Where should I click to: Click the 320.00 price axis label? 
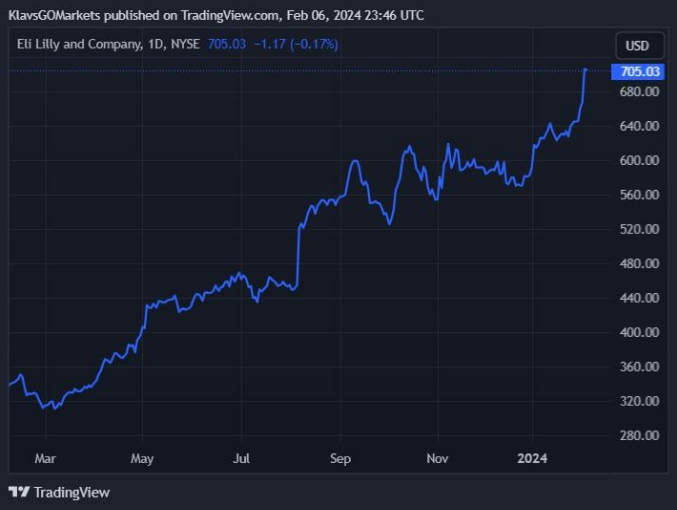(x=639, y=401)
